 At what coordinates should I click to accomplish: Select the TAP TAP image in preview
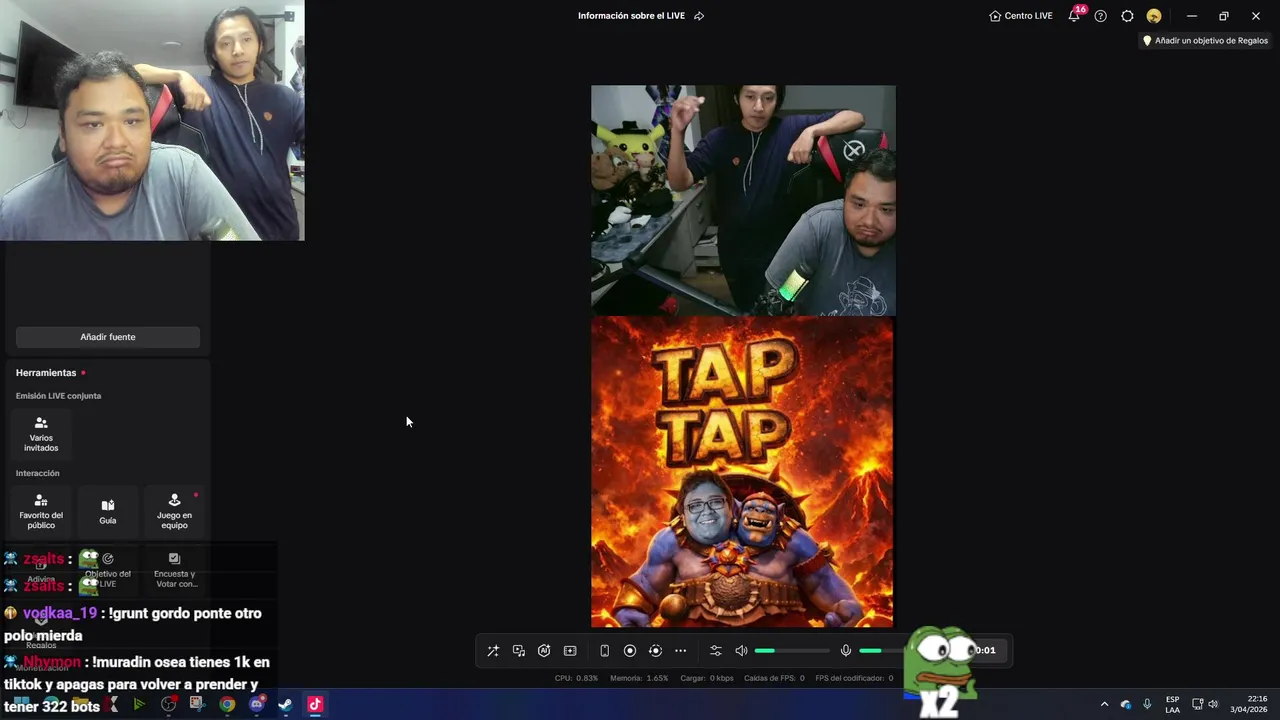(742, 472)
